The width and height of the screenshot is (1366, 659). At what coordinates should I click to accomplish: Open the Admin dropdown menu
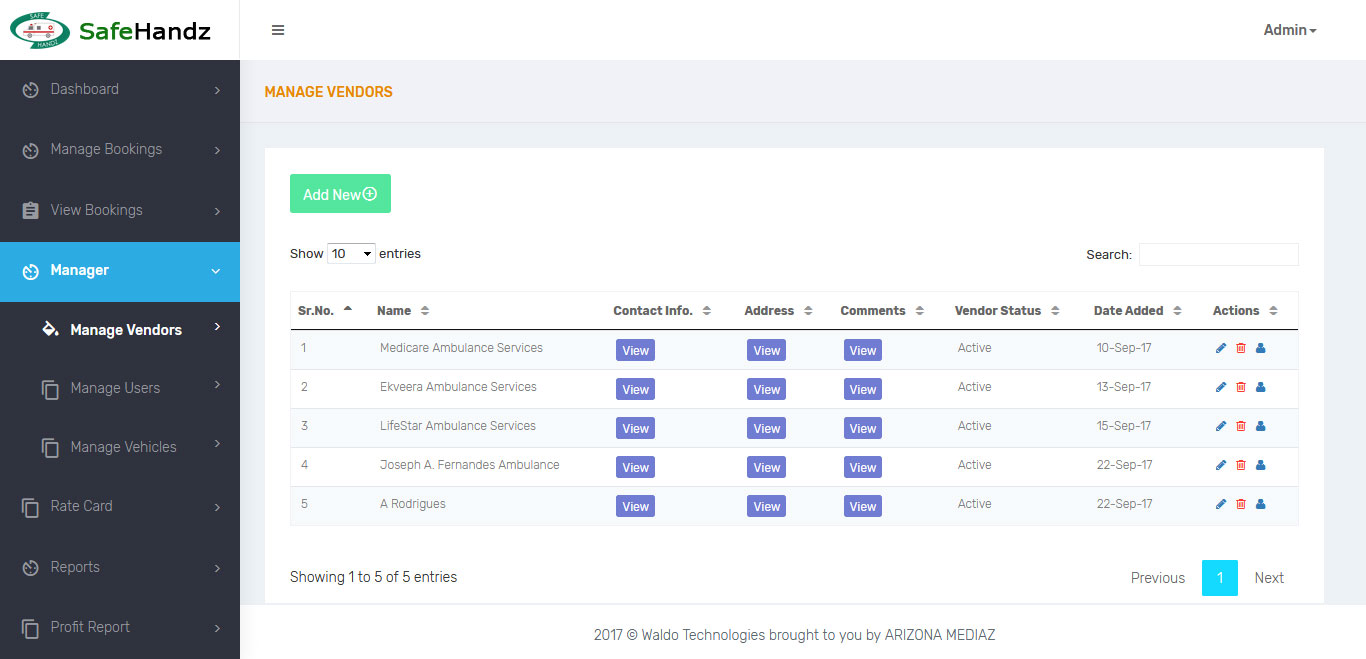click(x=1289, y=30)
